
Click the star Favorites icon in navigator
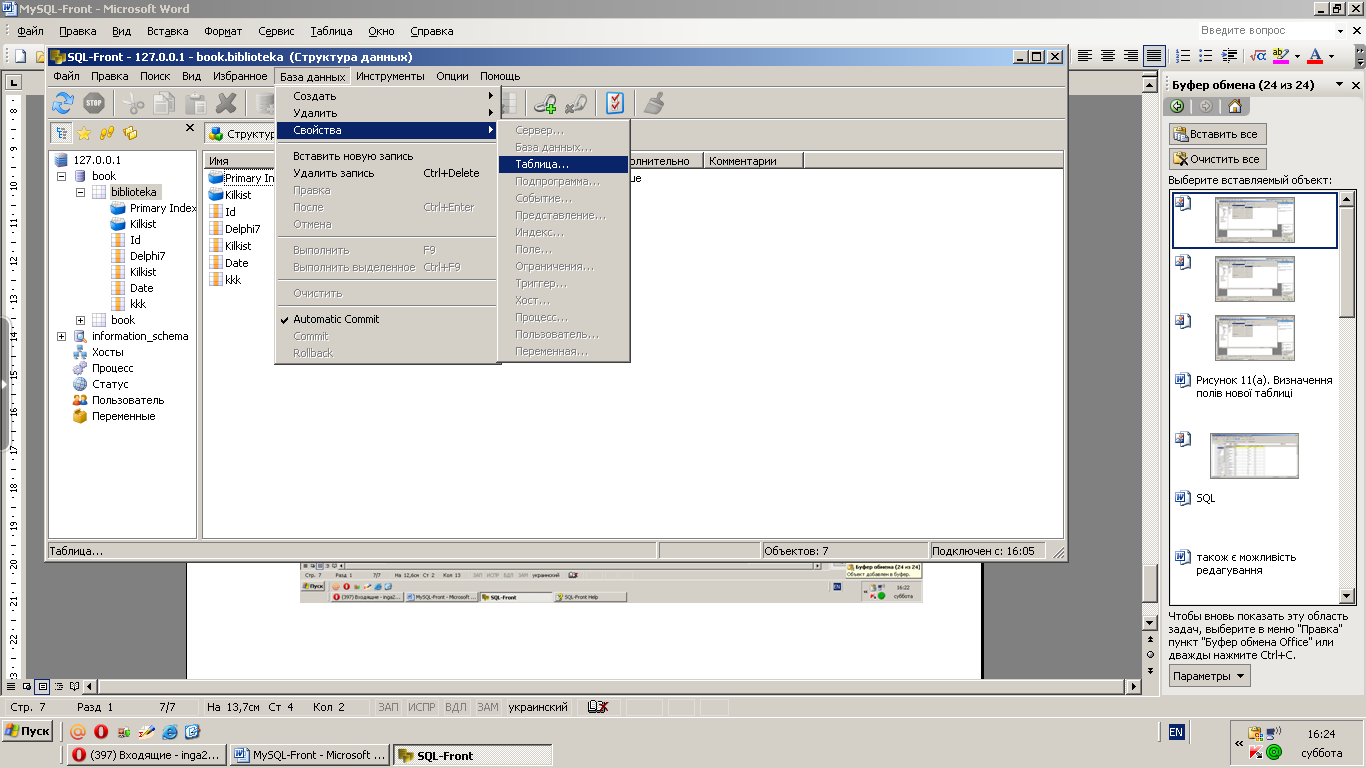pyautogui.click(x=84, y=133)
